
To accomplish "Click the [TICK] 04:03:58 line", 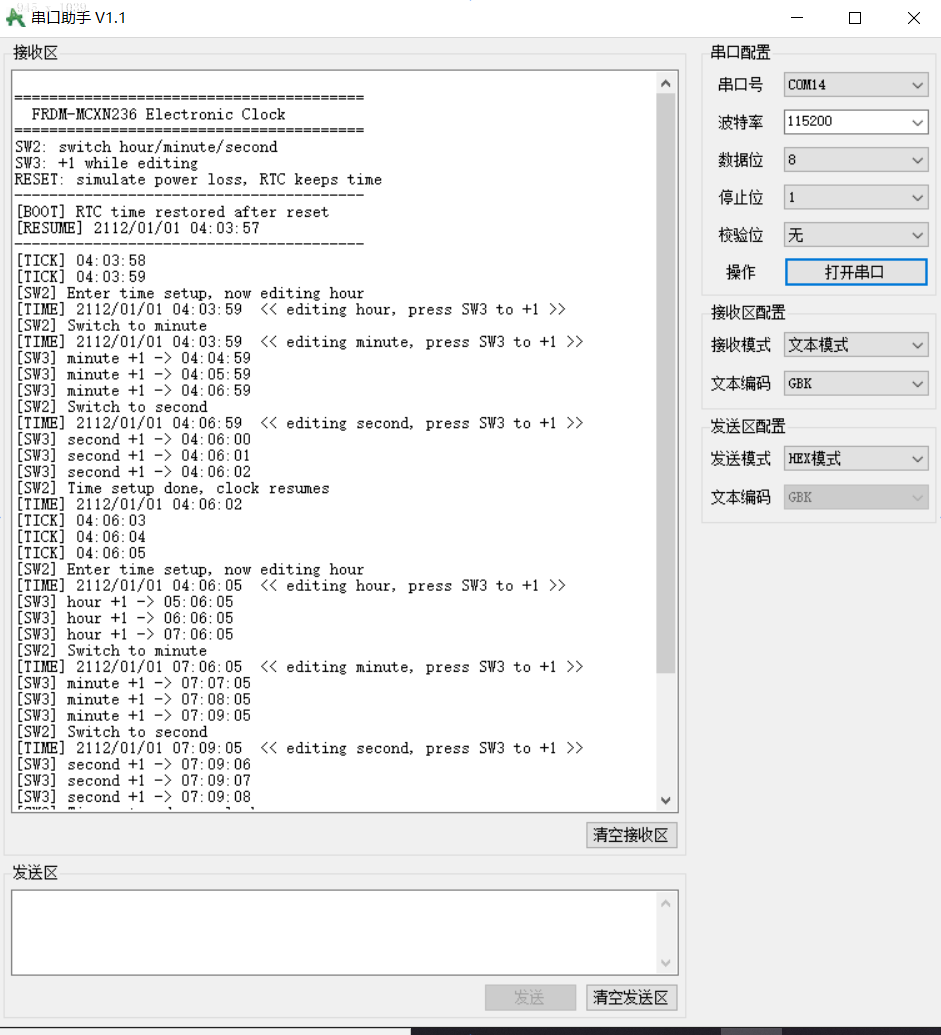I will click(x=81, y=261).
